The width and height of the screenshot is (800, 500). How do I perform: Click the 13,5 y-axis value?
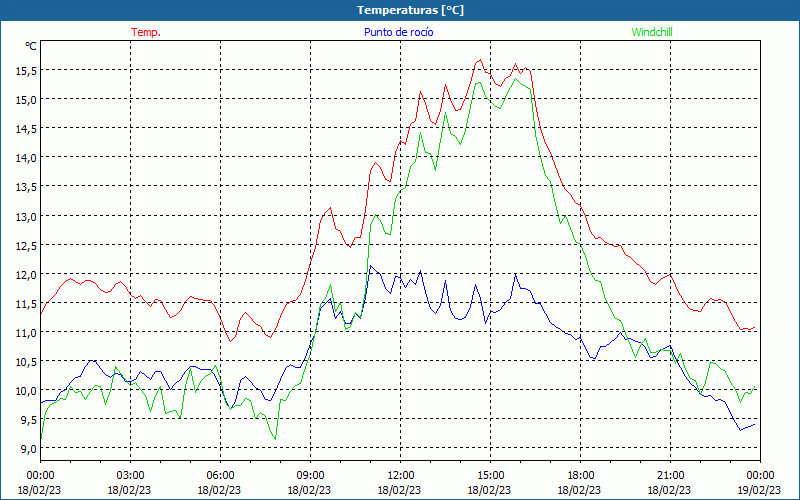(x=26, y=187)
